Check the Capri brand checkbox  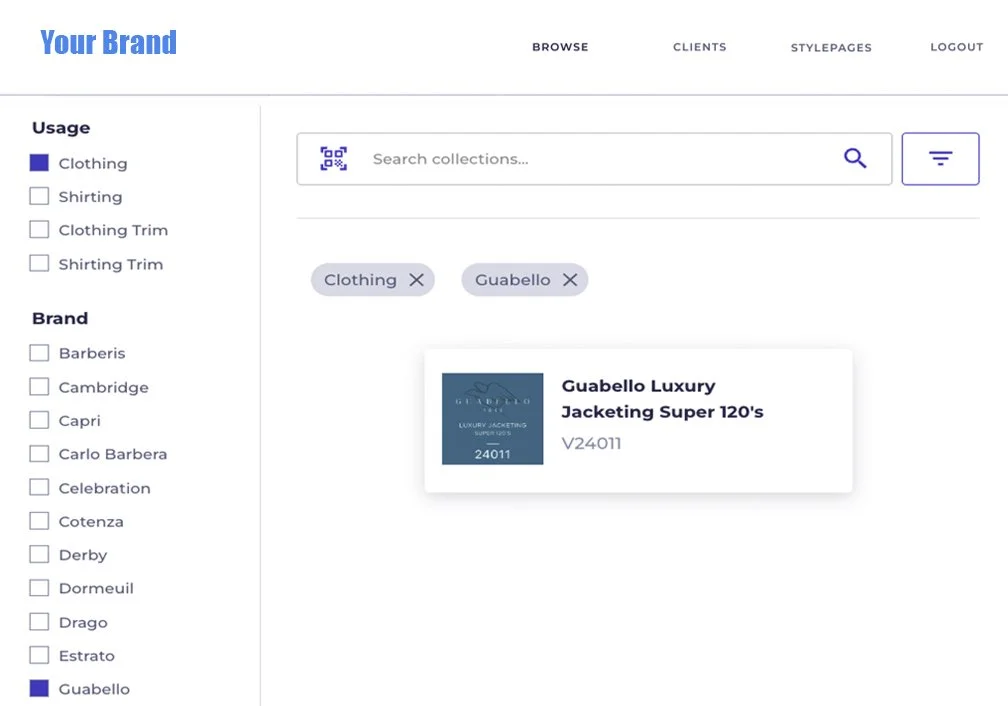pyautogui.click(x=39, y=420)
